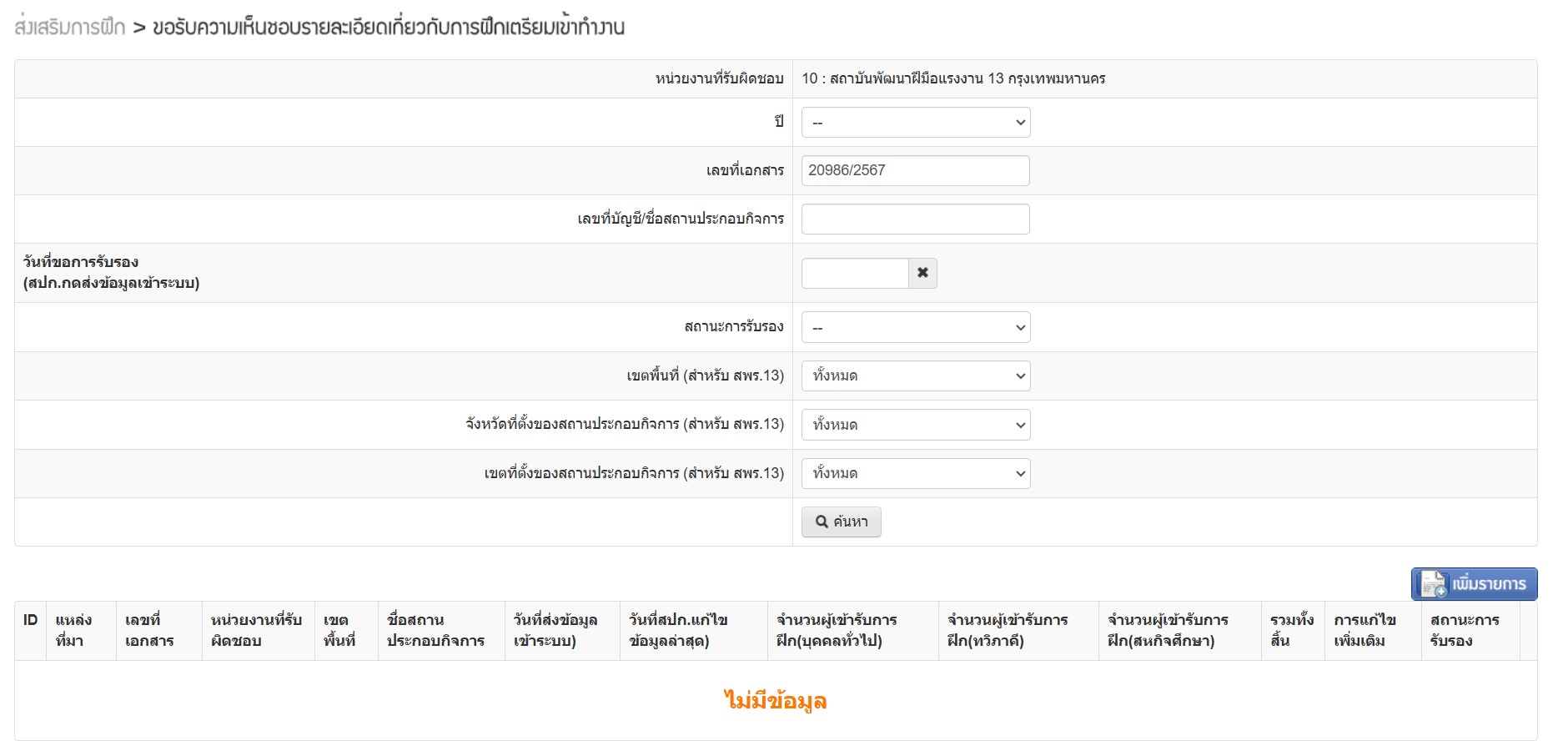Click the เลขที่เอกสาร field containing 20986/2567
1568x741 pixels.
(x=915, y=170)
